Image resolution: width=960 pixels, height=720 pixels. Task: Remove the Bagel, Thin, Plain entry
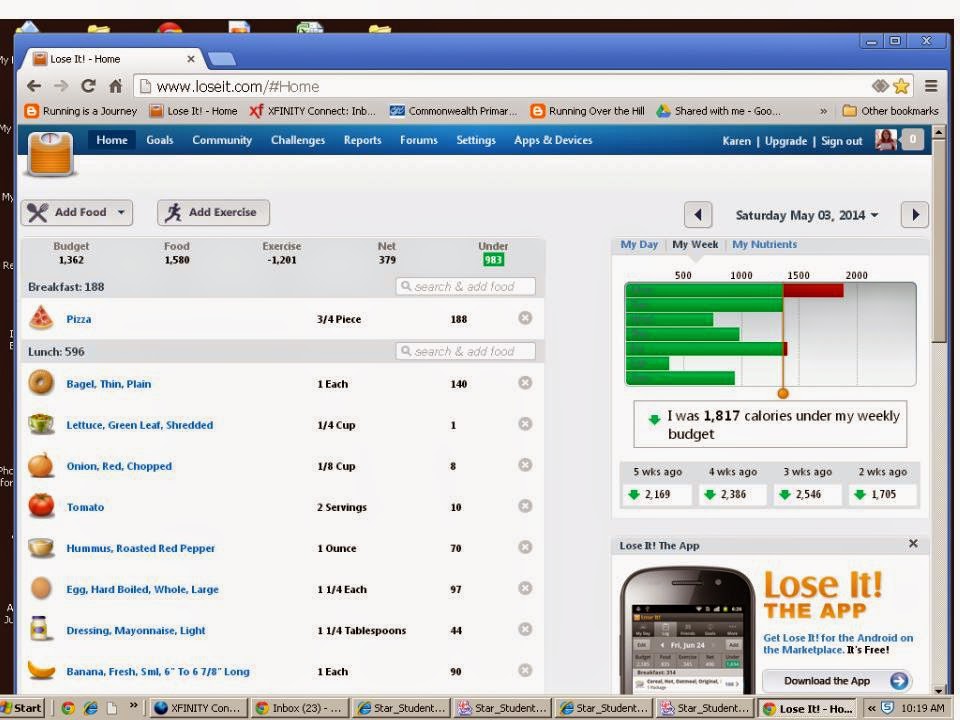[525, 383]
